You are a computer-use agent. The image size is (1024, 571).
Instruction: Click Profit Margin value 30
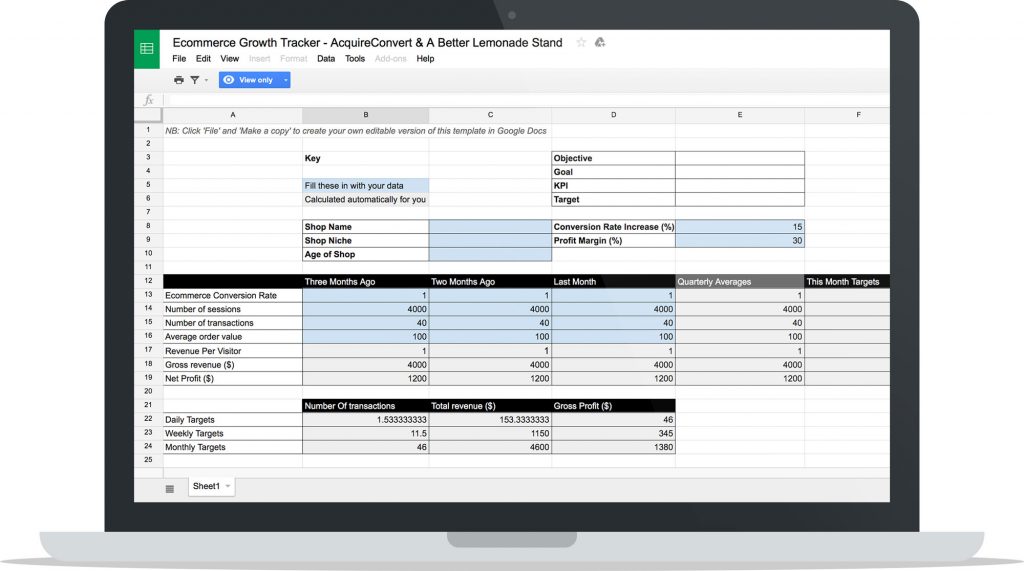[740, 240]
